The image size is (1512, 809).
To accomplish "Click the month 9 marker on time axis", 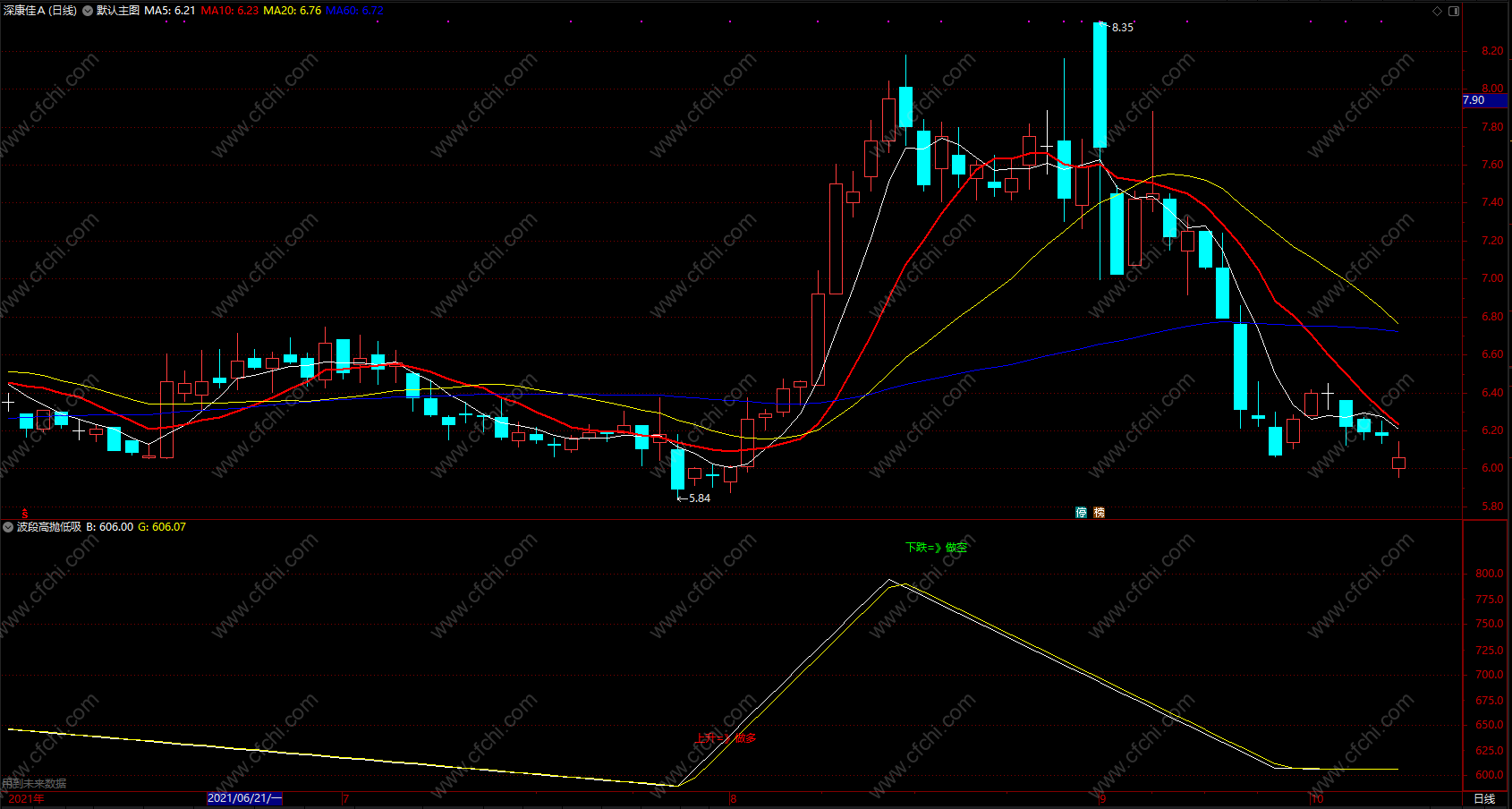I will pyautogui.click(x=1102, y=799).
